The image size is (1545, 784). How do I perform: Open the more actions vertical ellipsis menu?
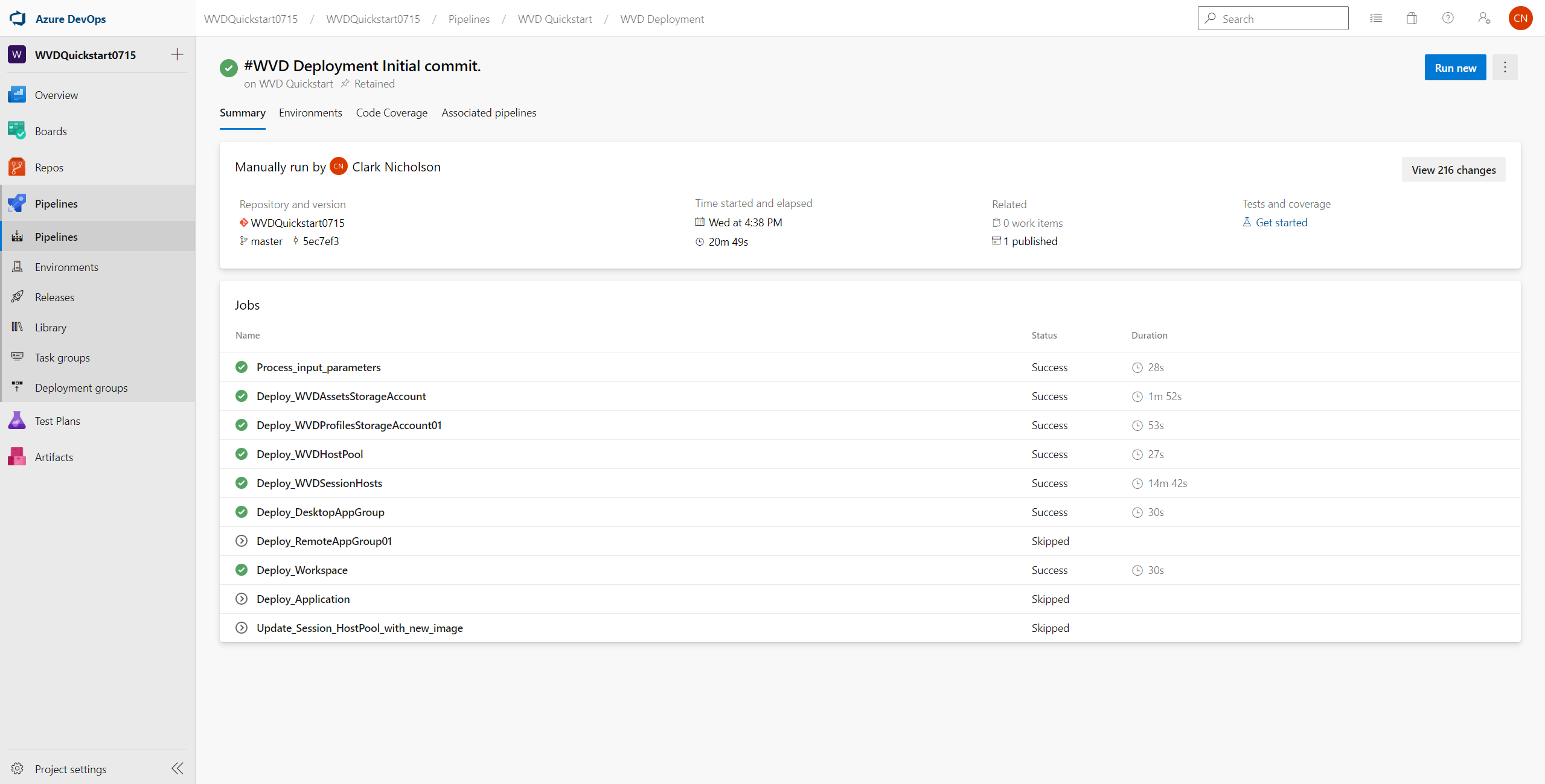(x=1505, y=68)
